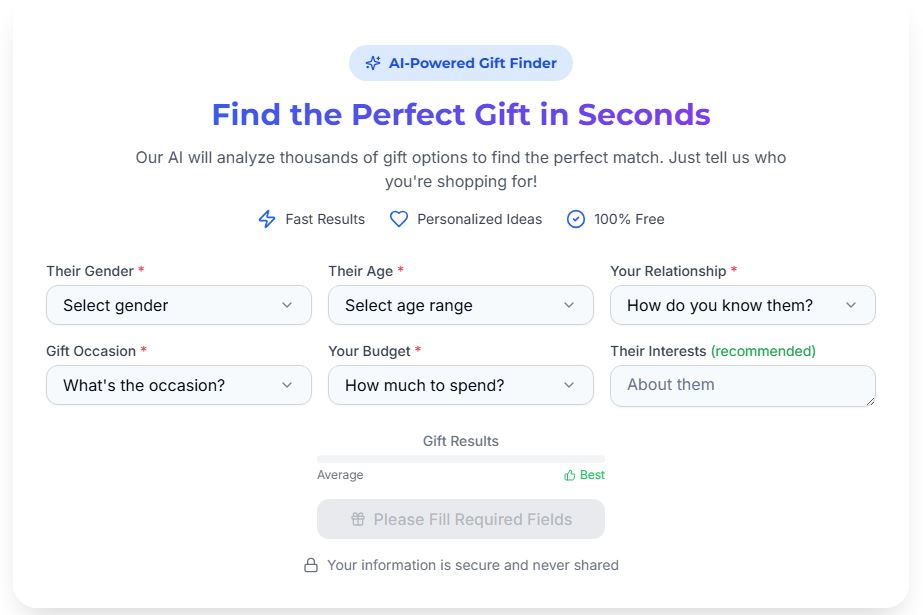
Task: Click the resize handle of interests textarea
Action: pyautogui.click(x=870, y=401)
